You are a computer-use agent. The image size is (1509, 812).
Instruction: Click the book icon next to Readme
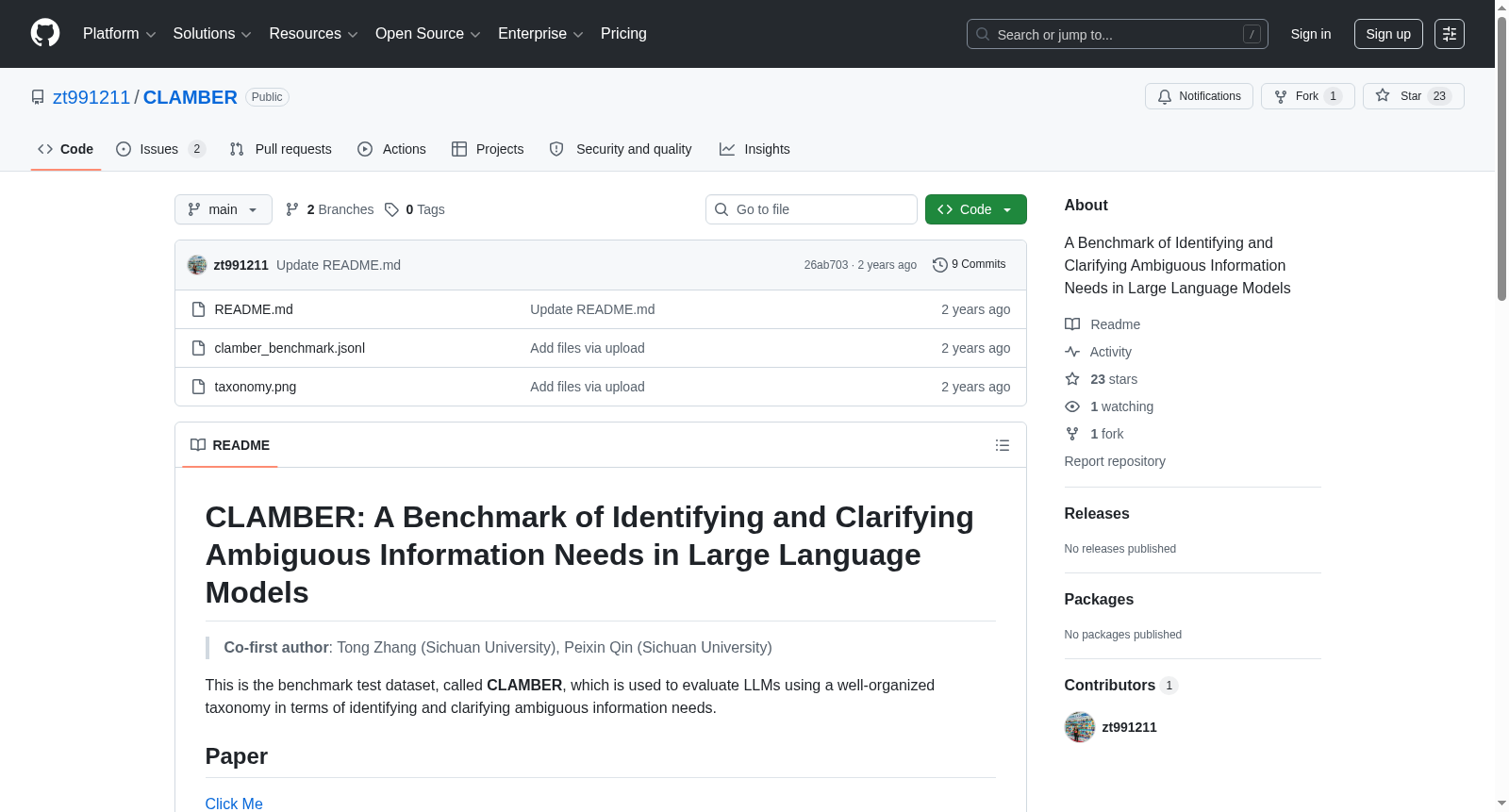point(1072,324)
